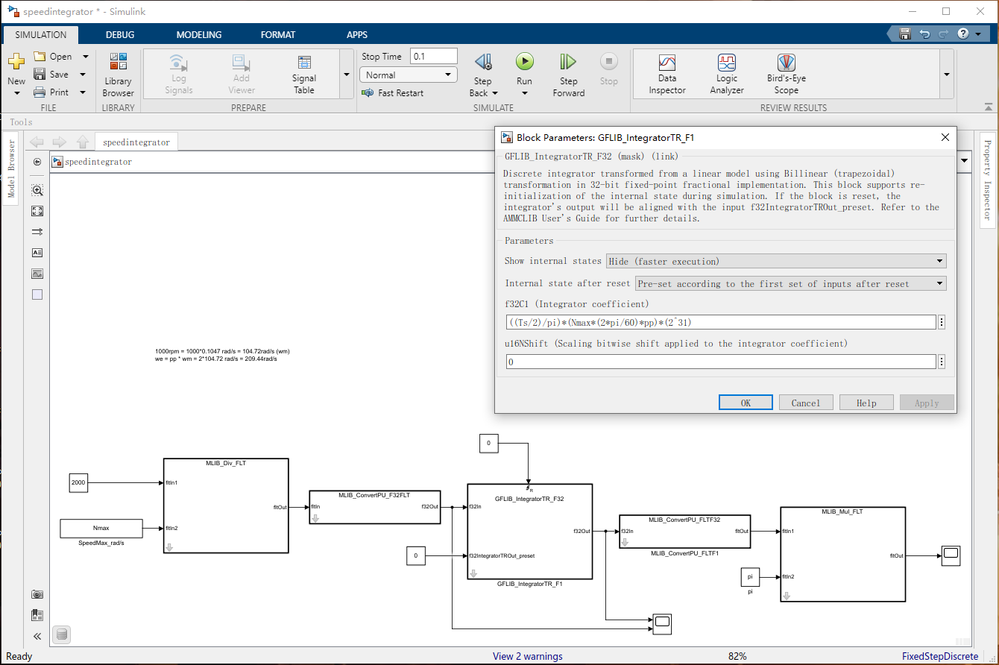Switch to the SIMULATION tab
This screenshot has width=999, height=665.
[41, 34]
